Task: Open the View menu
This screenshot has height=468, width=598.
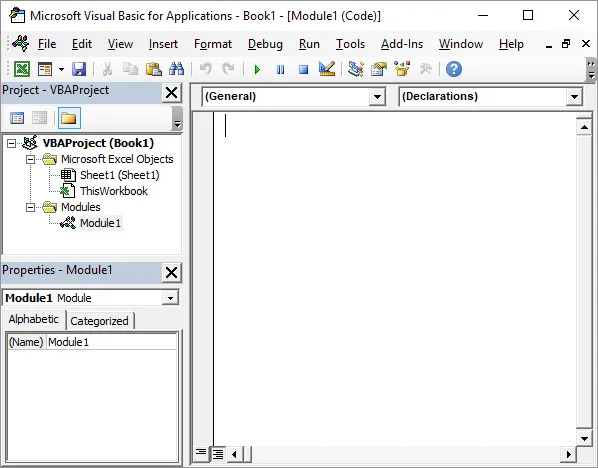Action: 120,44
